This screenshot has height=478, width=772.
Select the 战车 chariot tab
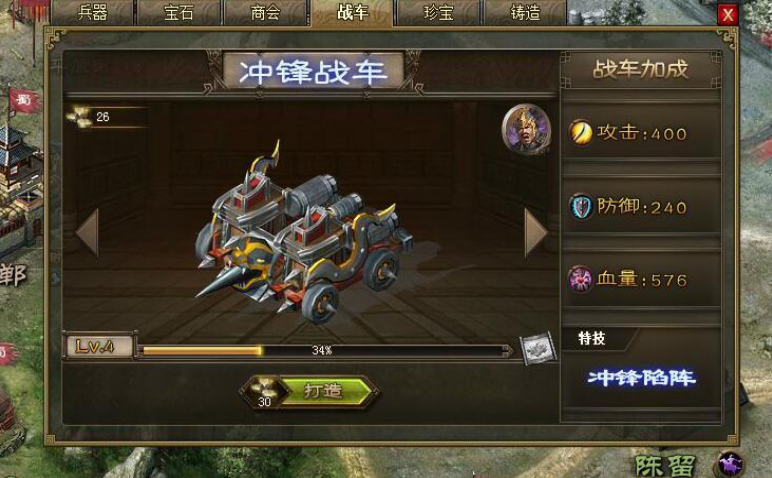click(353, 12)
